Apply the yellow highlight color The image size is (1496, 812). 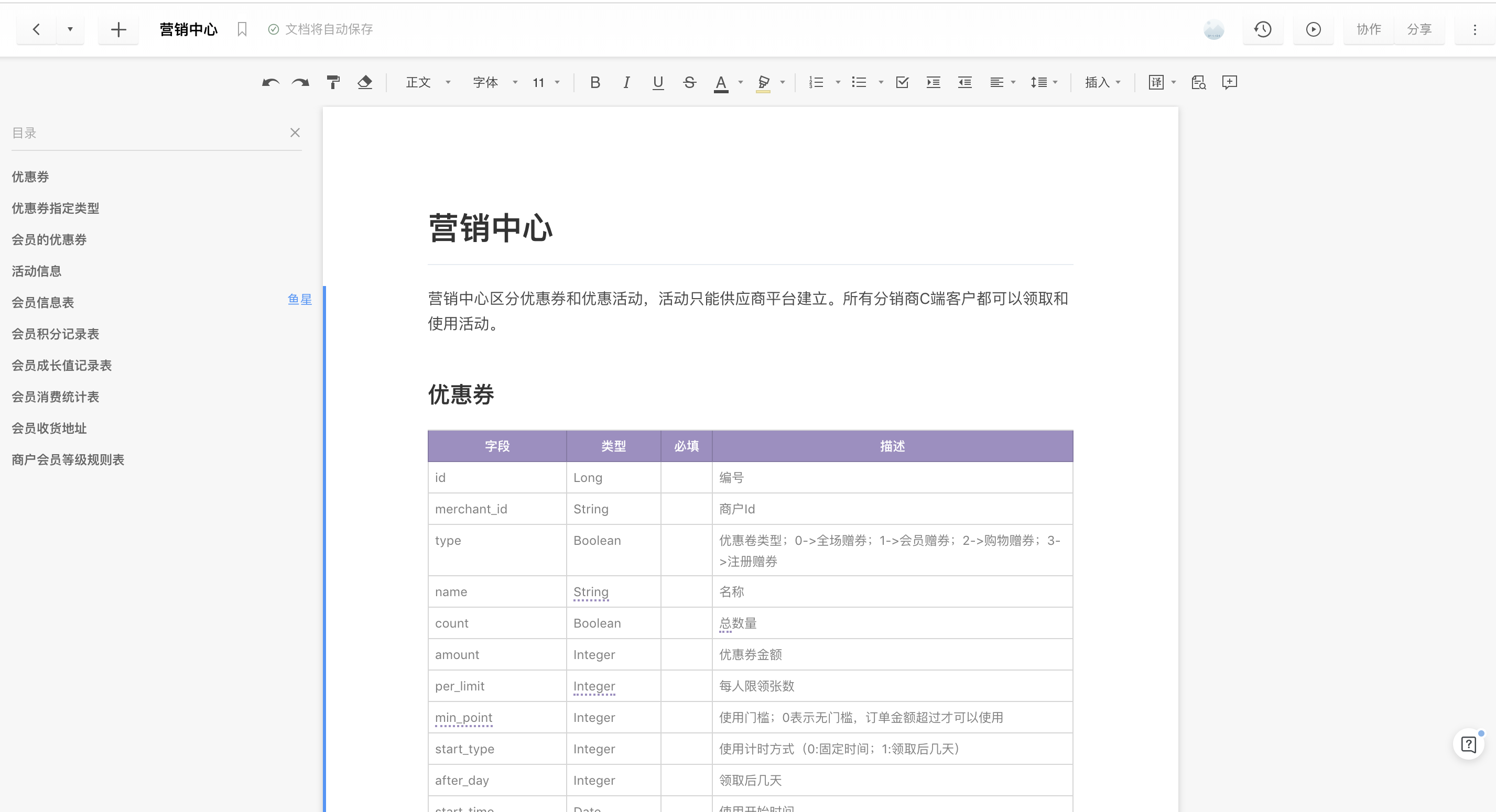point(763,82)
